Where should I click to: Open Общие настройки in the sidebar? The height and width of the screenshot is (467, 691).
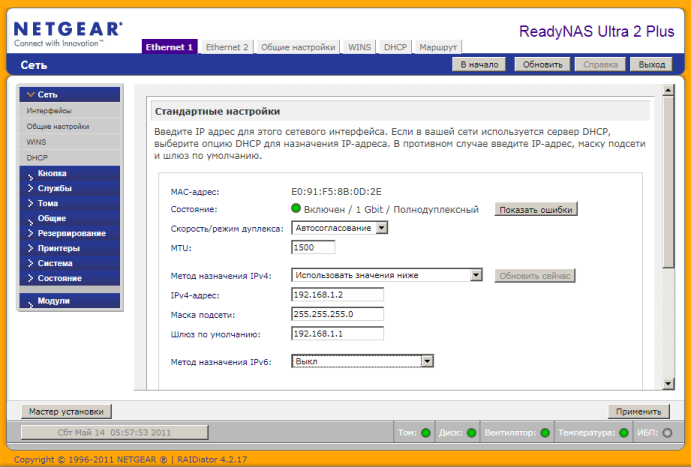tap(70, 126)
